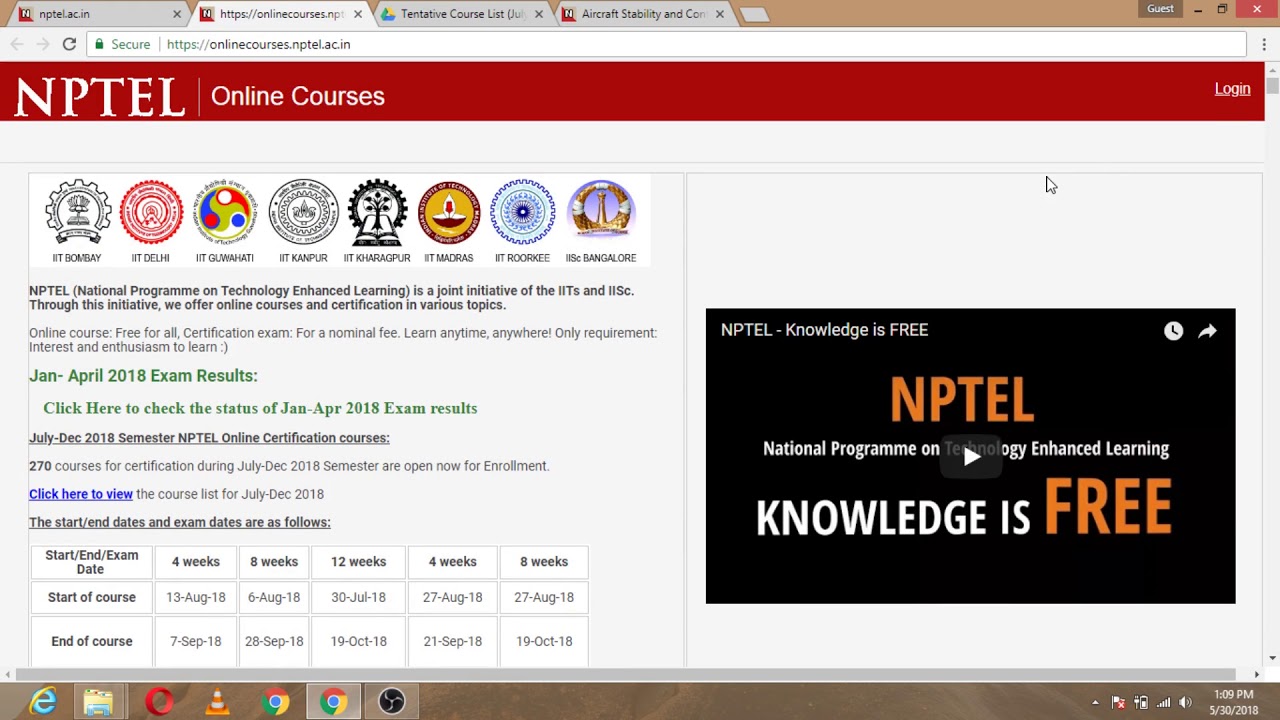Click the End of course row label
Screen dimensions: 1280x720
coord(92,641)
